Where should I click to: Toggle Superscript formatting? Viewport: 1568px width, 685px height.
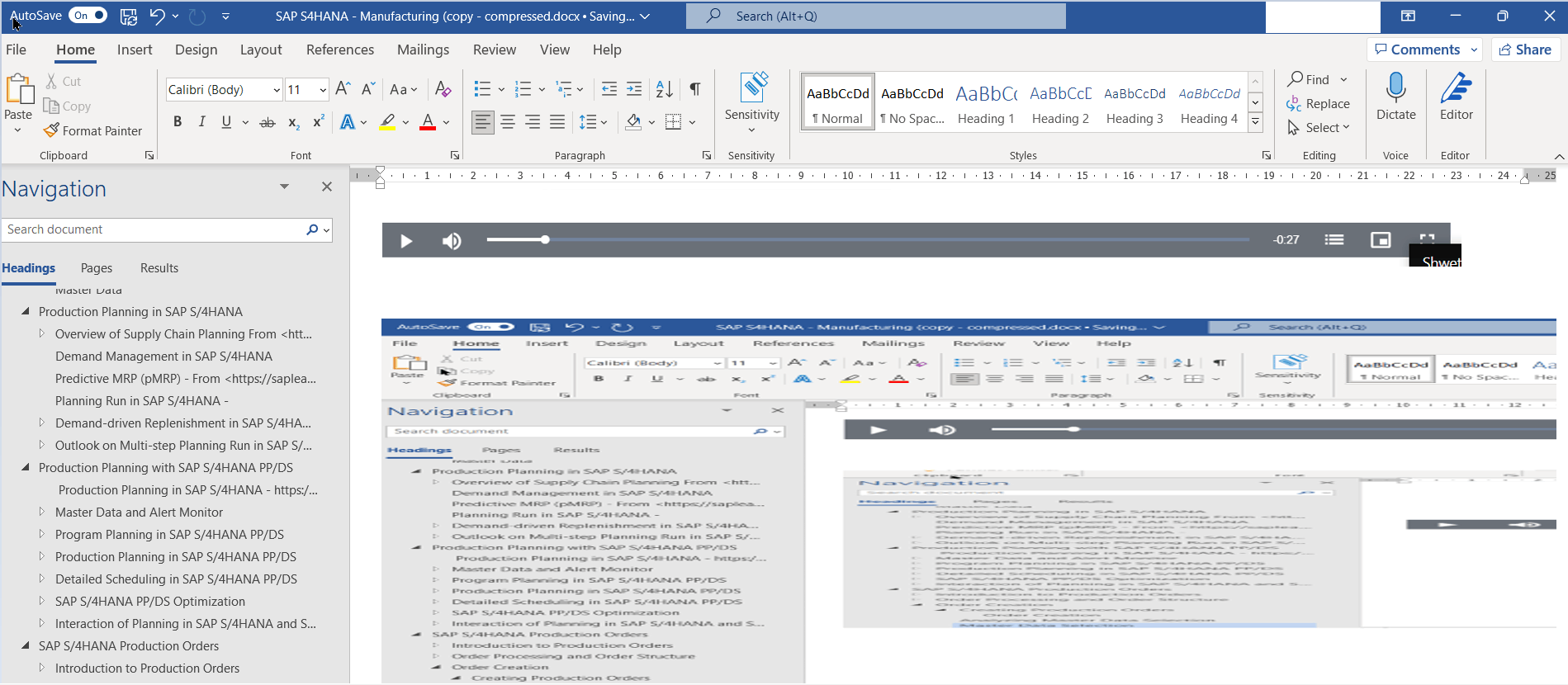point(318,122)
